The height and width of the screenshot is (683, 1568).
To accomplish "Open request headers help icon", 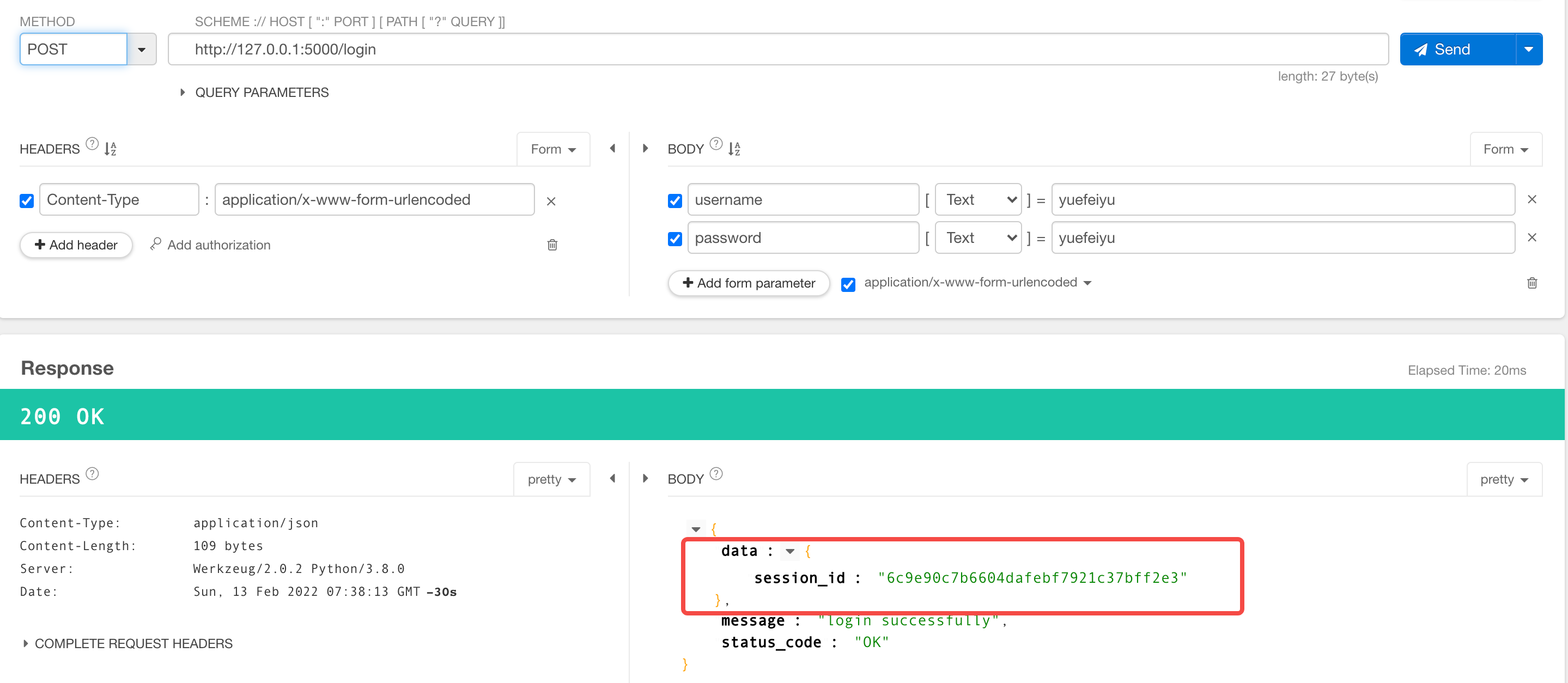I will point(92,144).
